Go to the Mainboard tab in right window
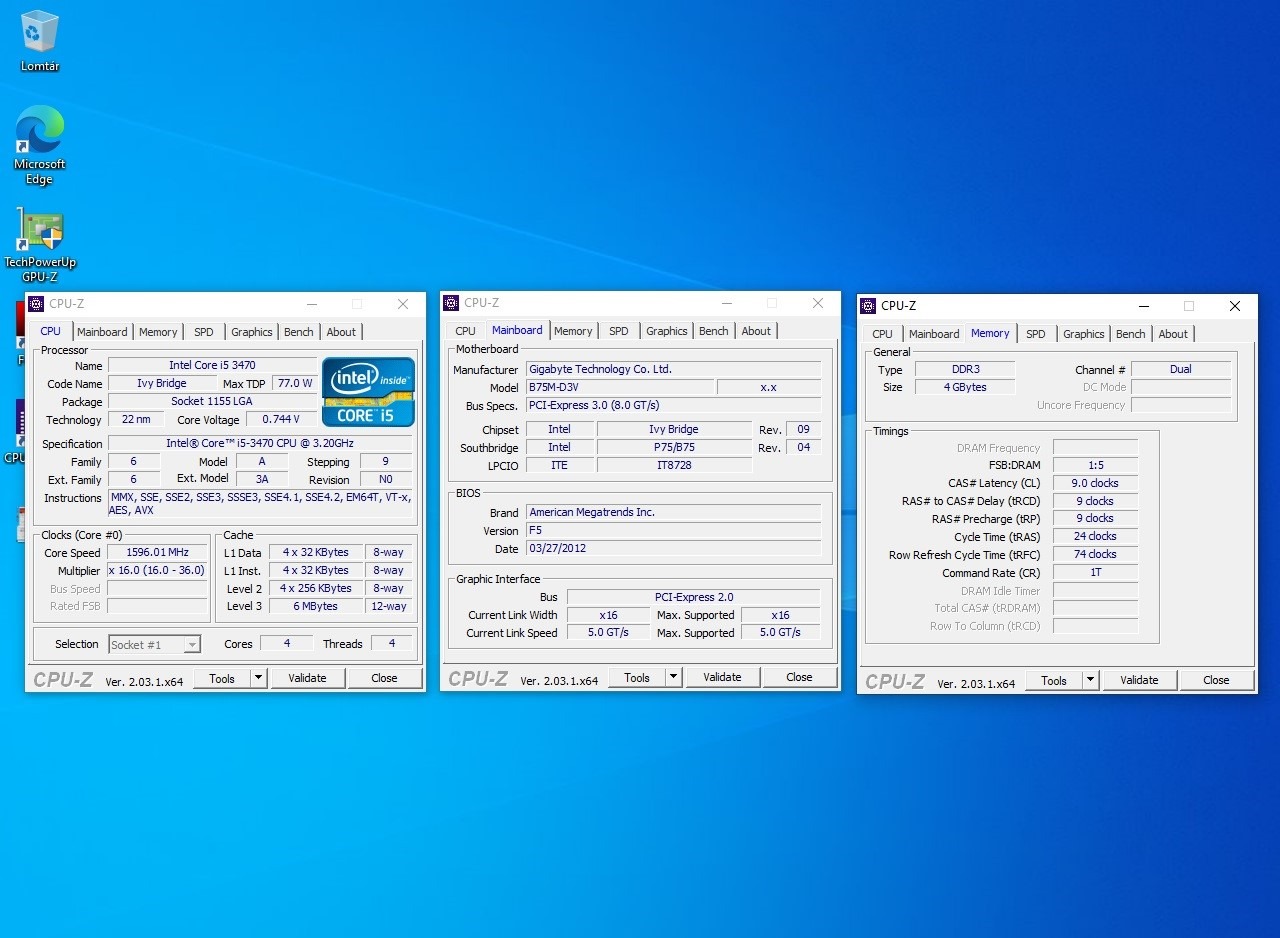This screenshot has height=938, width=1280. coord(934,334)
